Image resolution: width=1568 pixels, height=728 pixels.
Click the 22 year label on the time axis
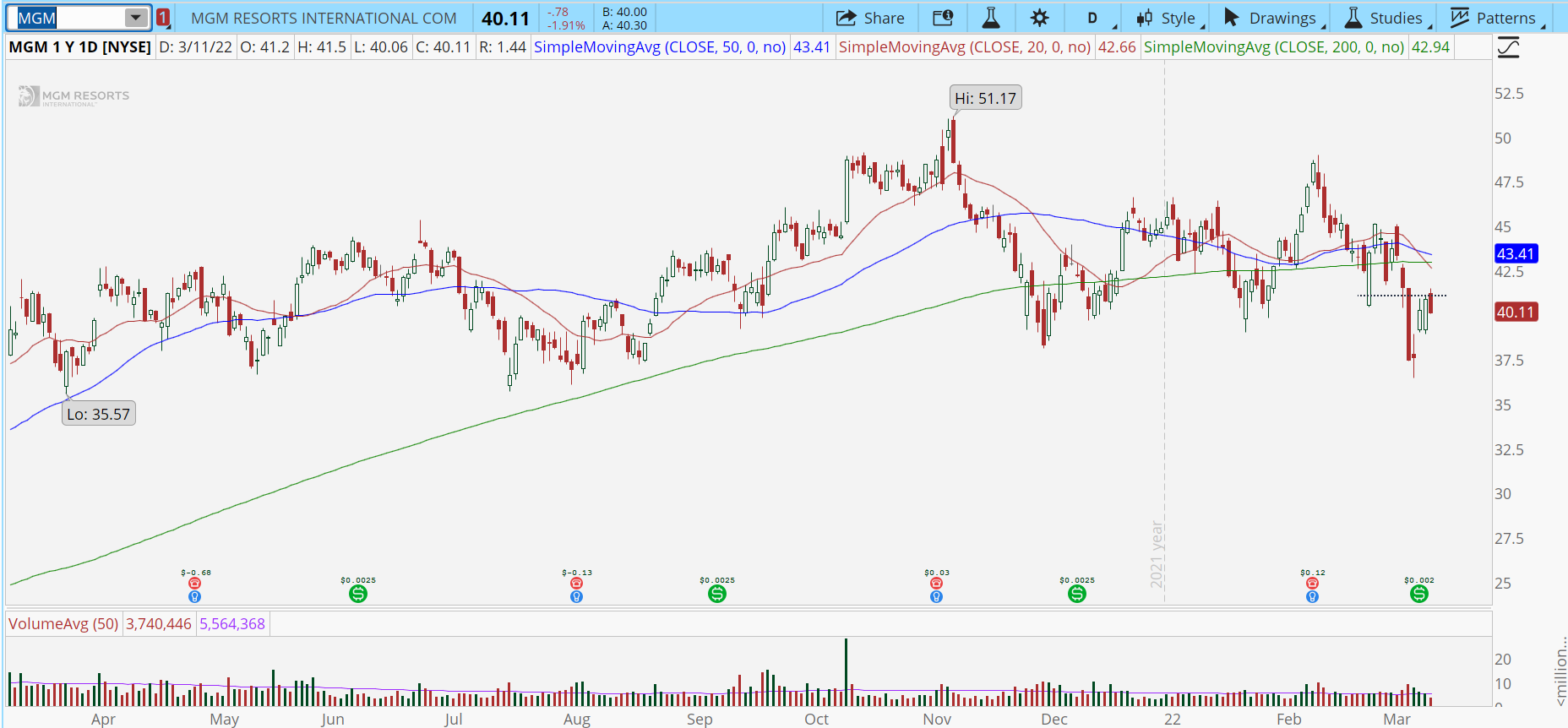[1173, 719]
